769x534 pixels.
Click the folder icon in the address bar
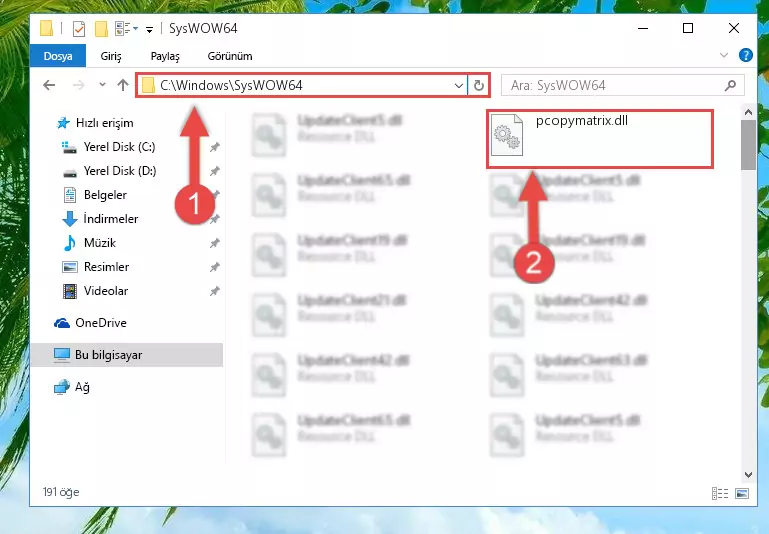click(x=148, y=85)
